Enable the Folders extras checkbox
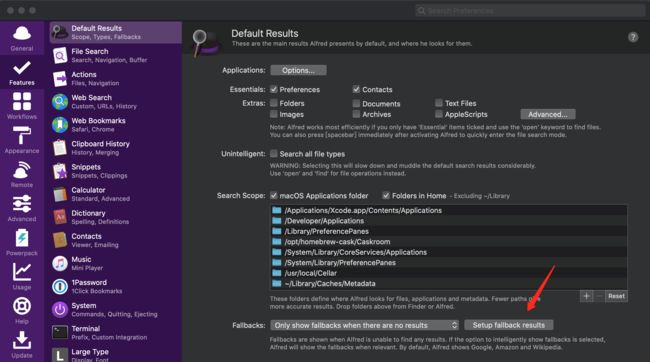650x362 pixels. click(x=274, y=103)
